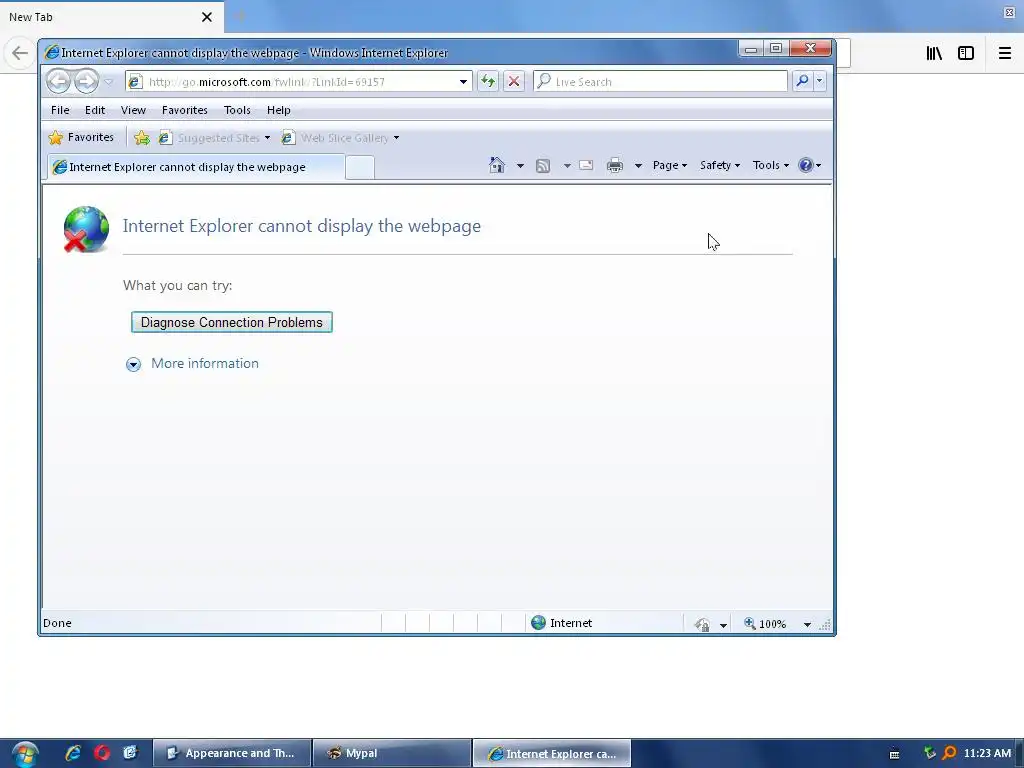Open the Edit menu
The width and height of the screenshot is (1024, 768).
point(95,110)
